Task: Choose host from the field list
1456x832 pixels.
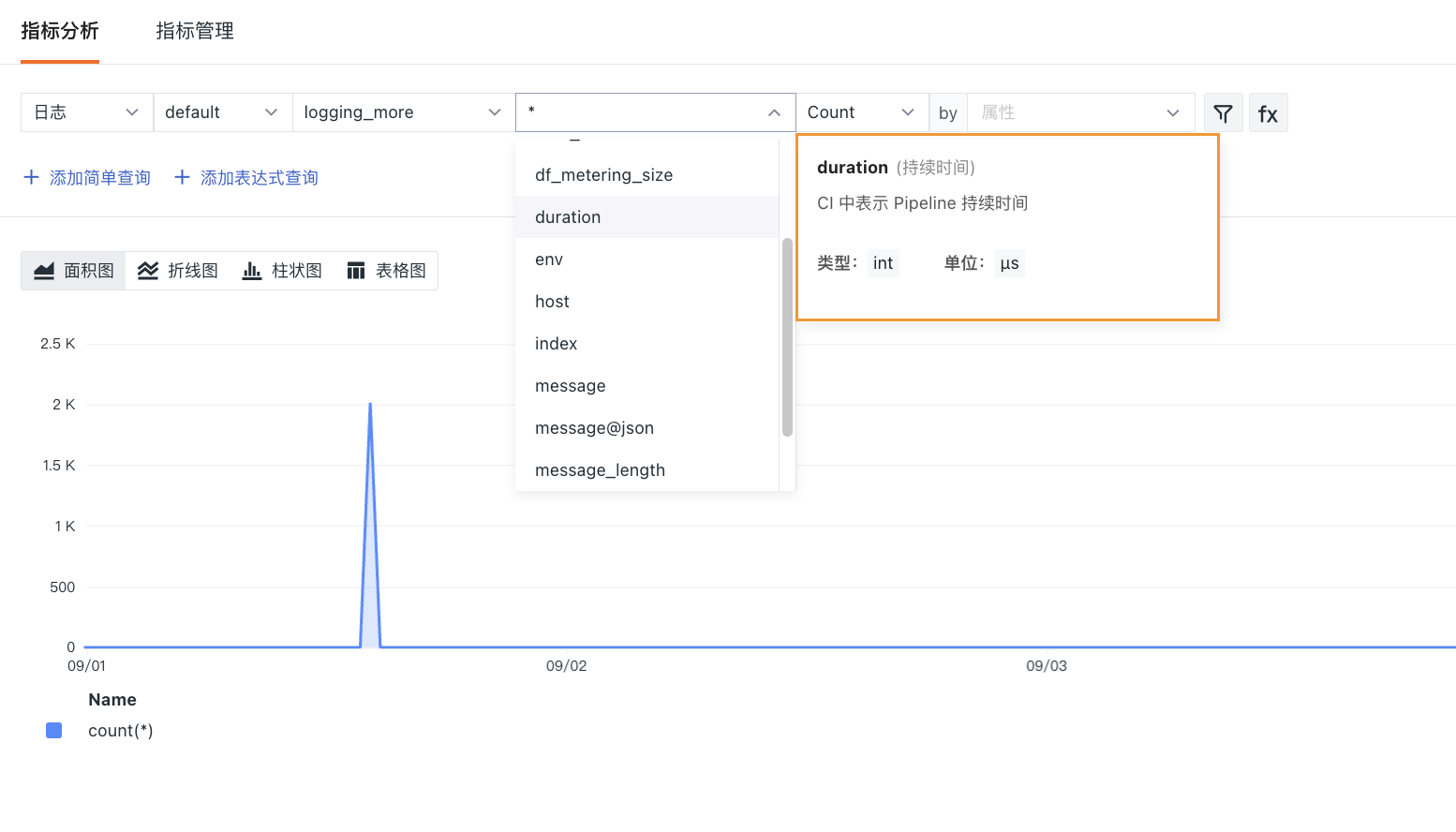Action: (x=646, y=302)
